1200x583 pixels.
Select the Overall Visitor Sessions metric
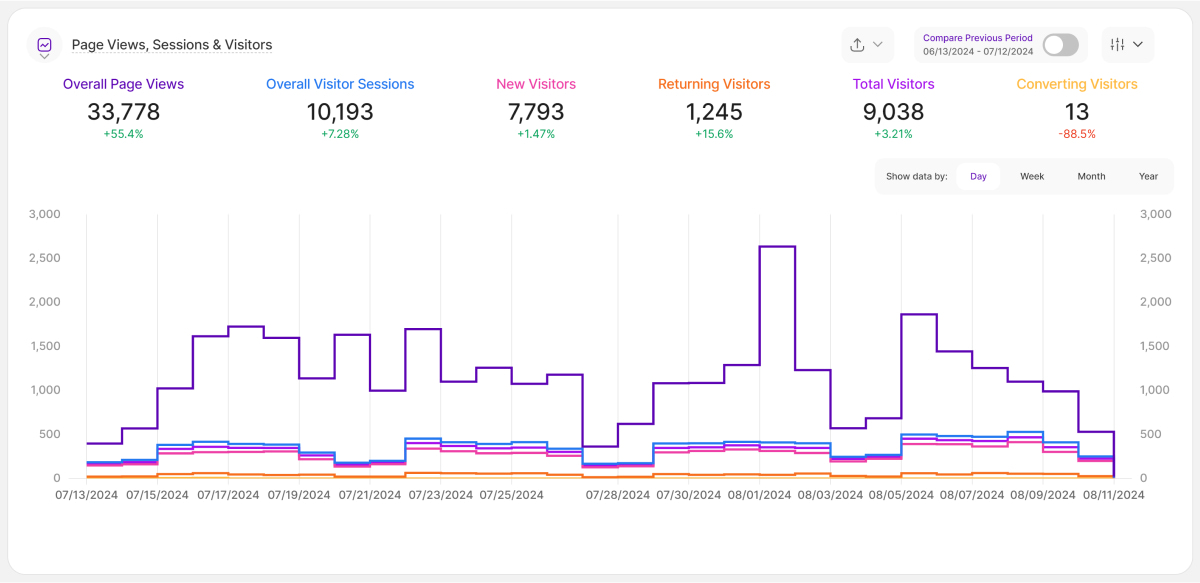340,84
